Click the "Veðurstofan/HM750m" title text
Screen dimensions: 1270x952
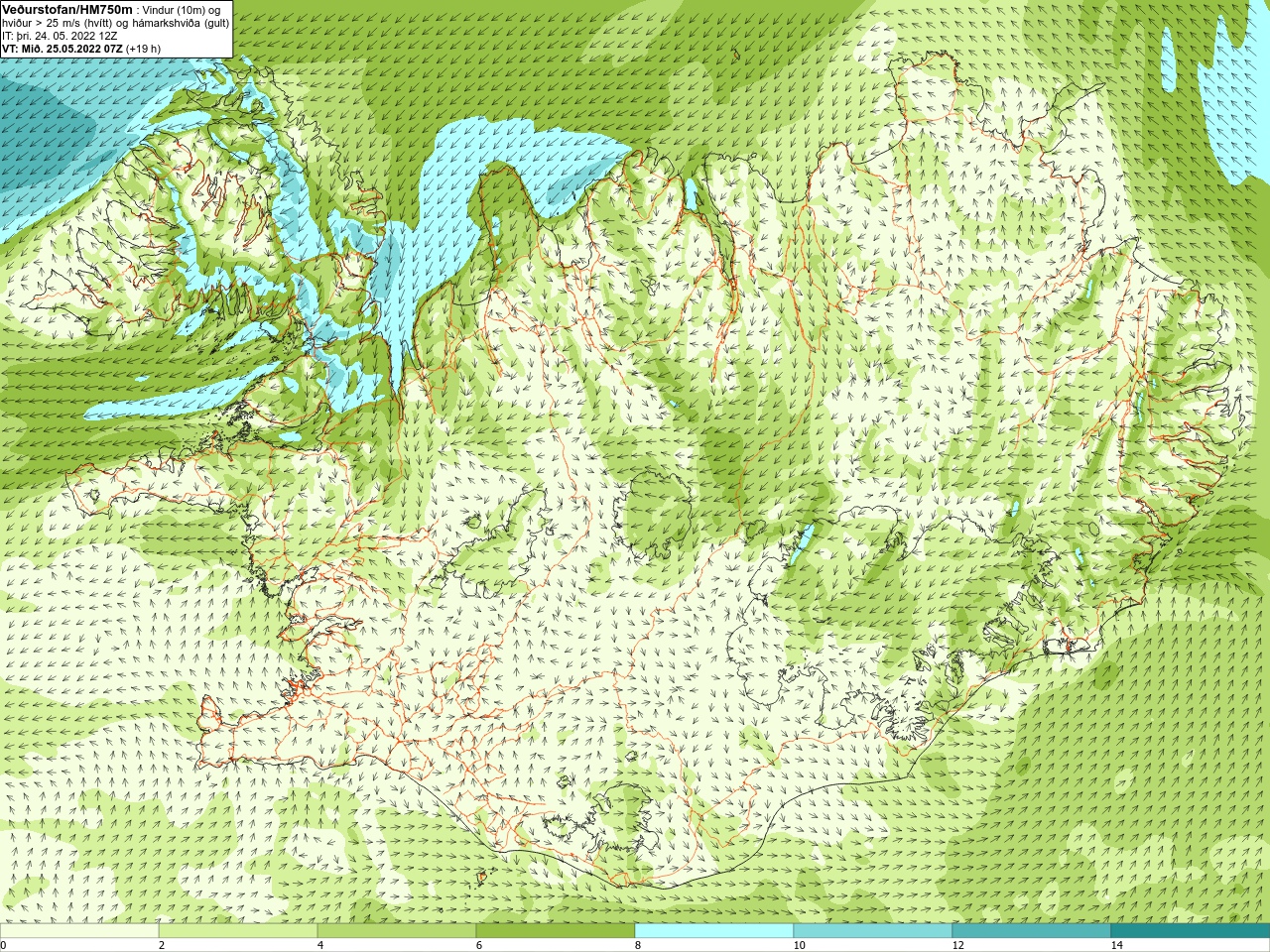[x=67, y=9]
